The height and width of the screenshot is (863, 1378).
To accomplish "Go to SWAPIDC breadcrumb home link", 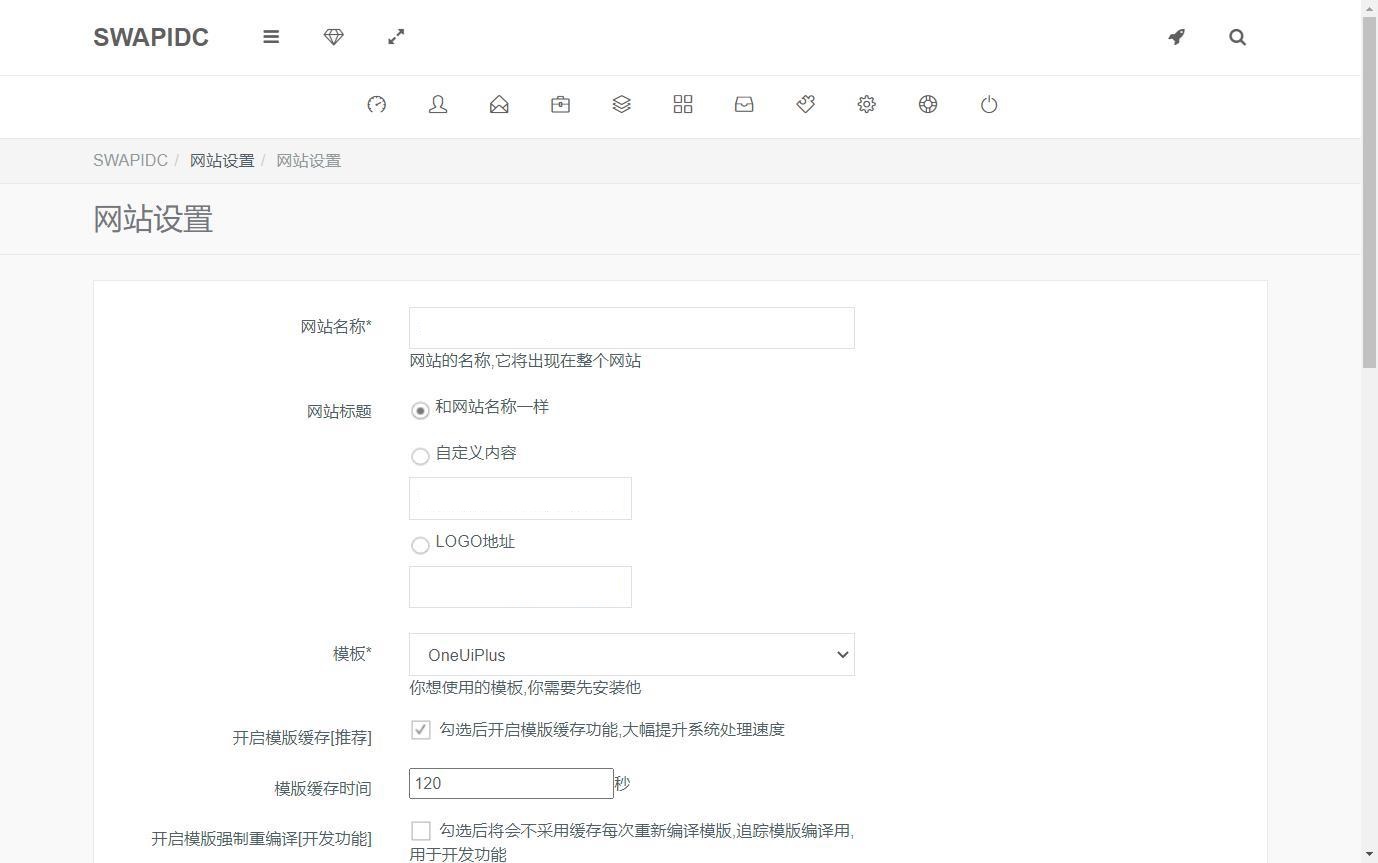I will pos(130,161).
